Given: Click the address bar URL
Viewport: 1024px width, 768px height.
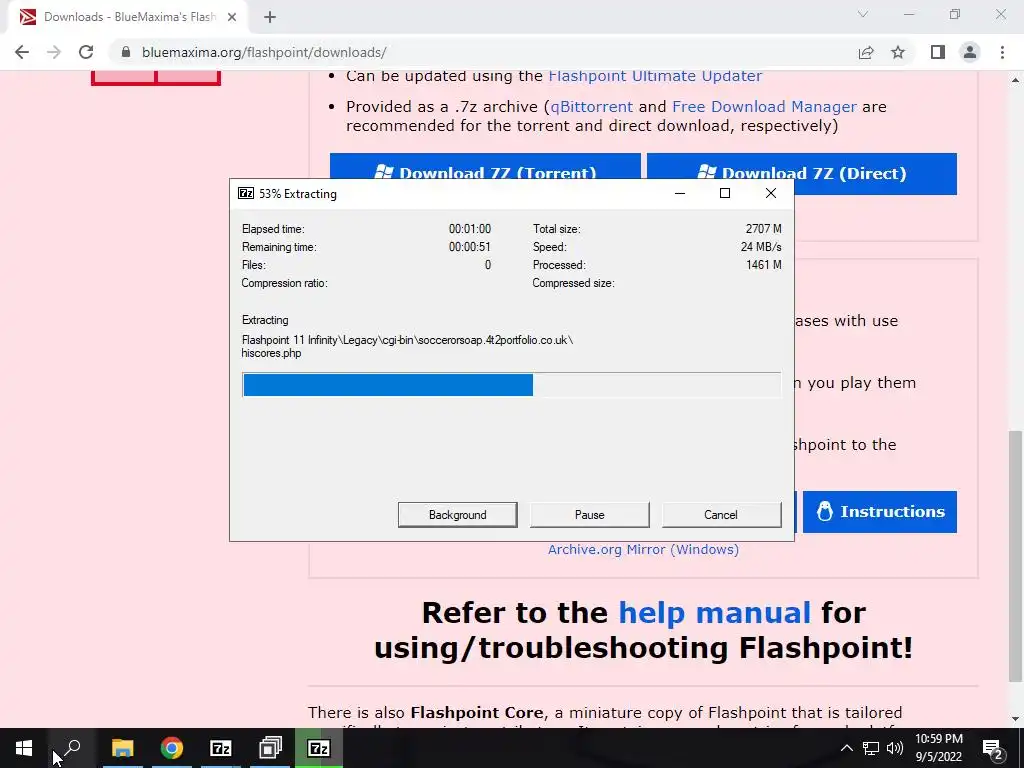Looking at the screenshot, I should click(x=264, y=52).
